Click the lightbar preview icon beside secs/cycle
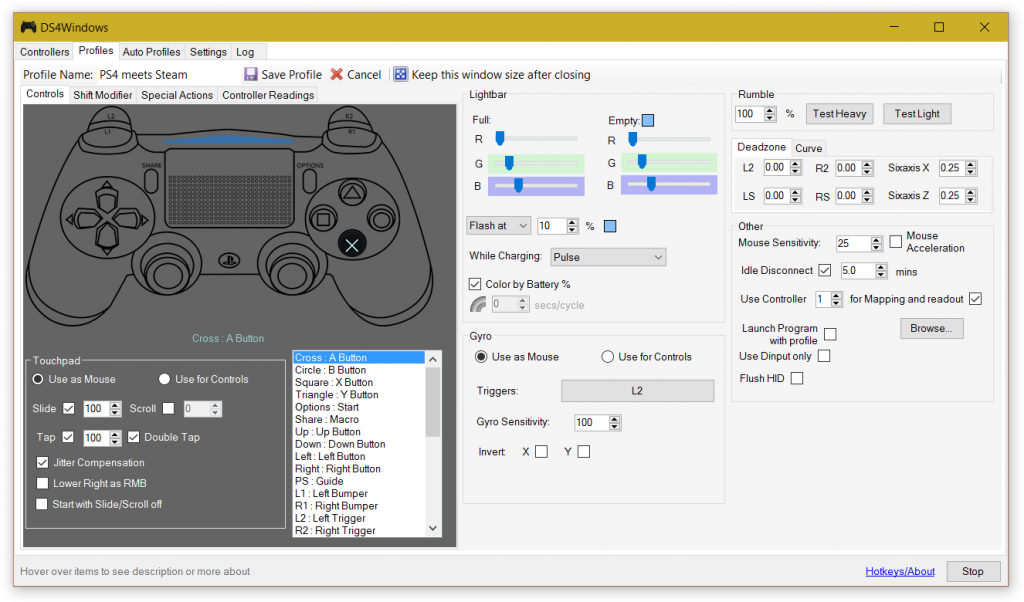The image size is (1024, 602). 477,304
